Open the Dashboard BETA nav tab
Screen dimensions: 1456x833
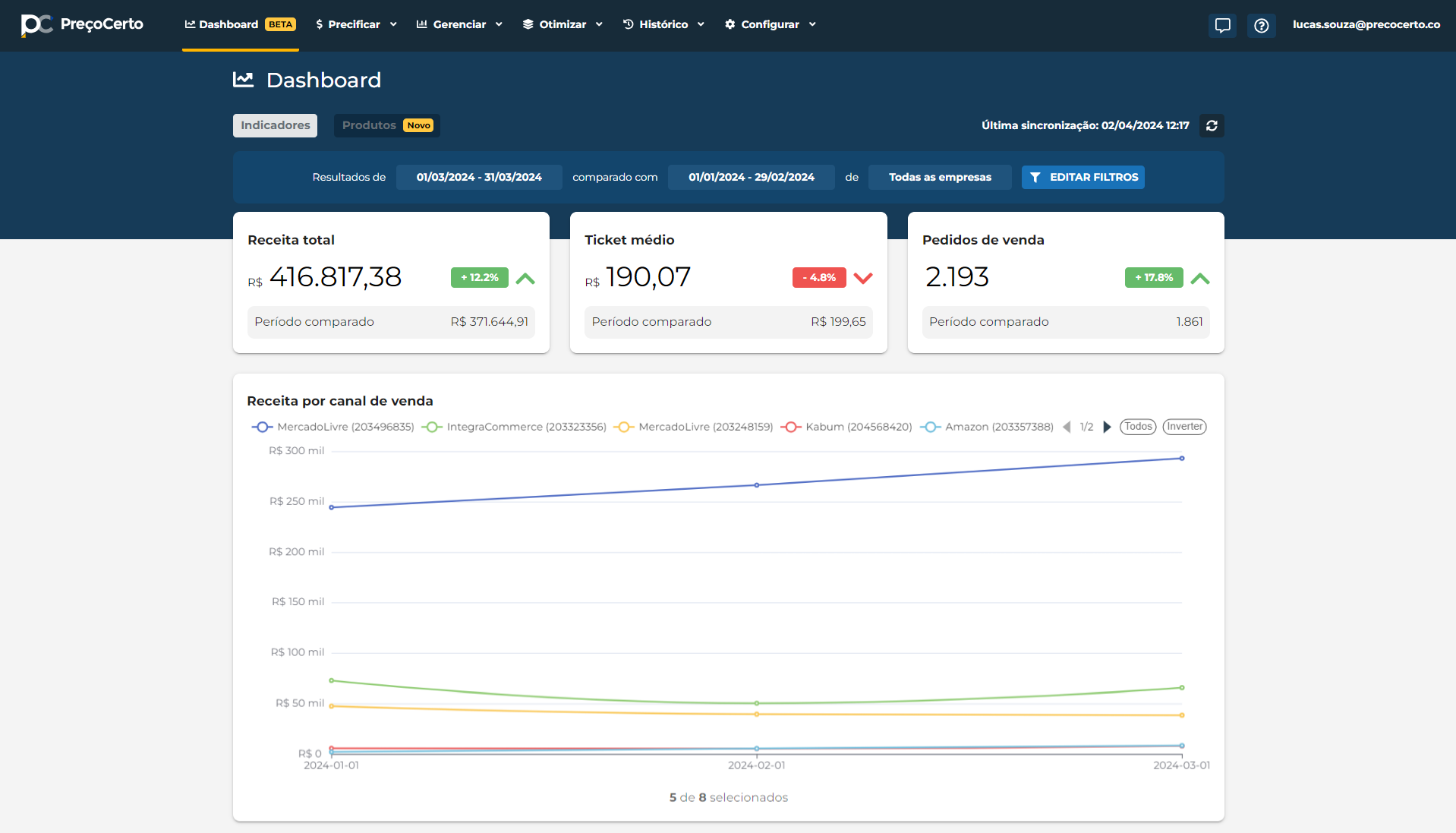point(240,24)
